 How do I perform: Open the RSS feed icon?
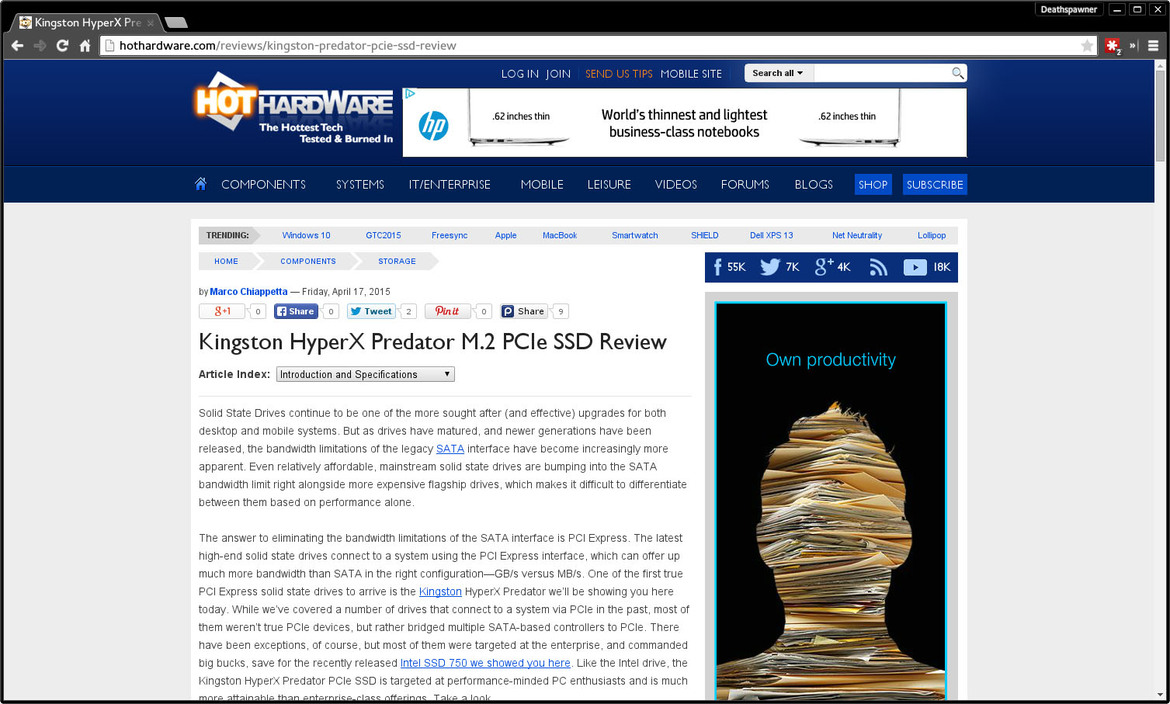tap(878, 267)
